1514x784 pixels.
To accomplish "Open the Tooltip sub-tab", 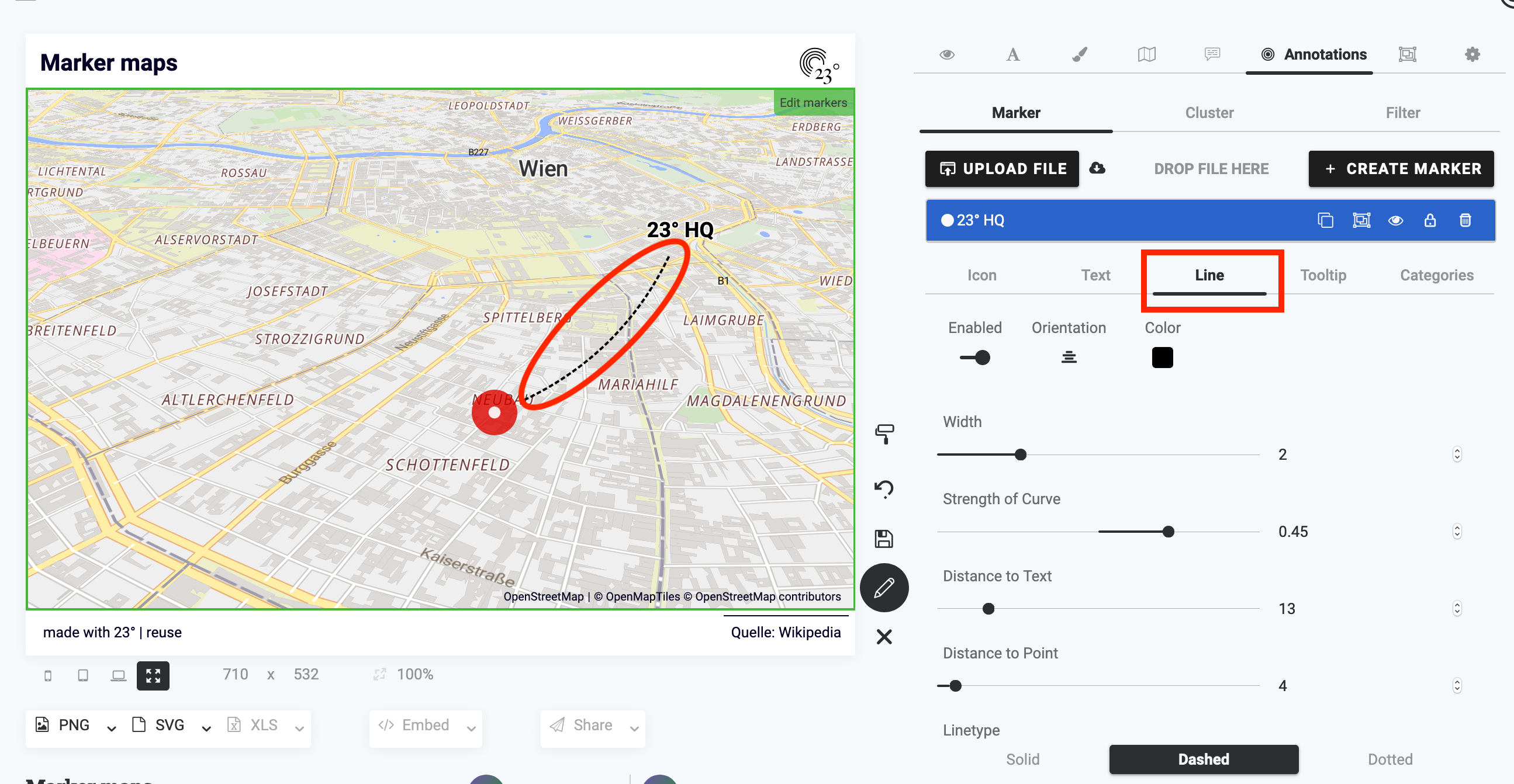I will point(1322,275).
